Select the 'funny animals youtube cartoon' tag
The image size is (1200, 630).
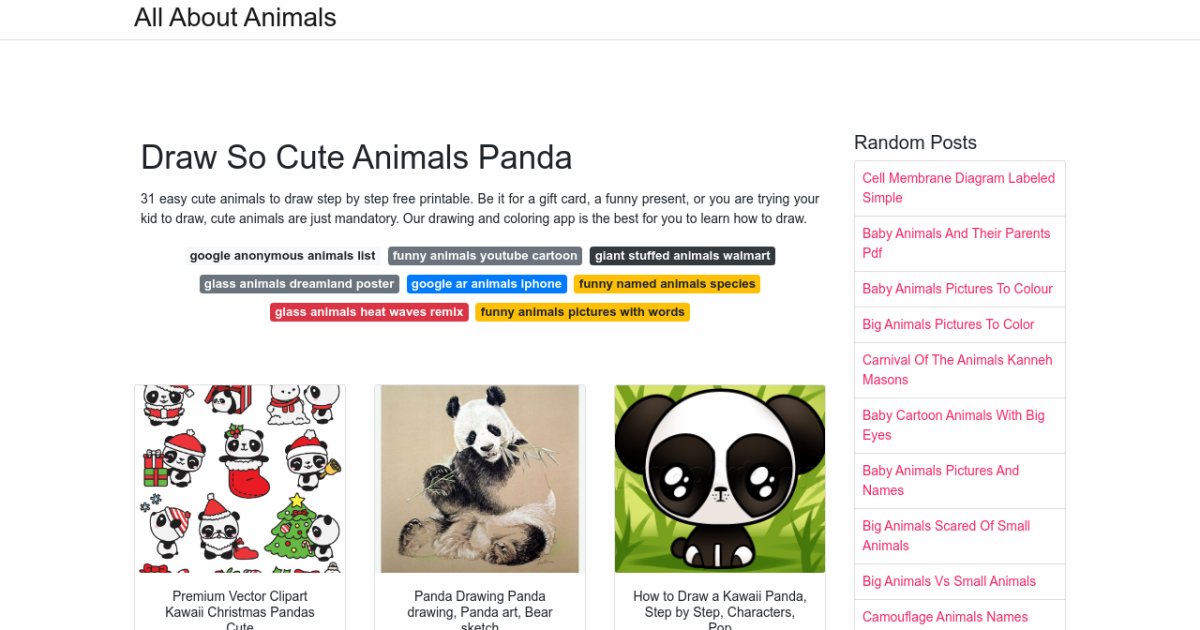point(485,255)
